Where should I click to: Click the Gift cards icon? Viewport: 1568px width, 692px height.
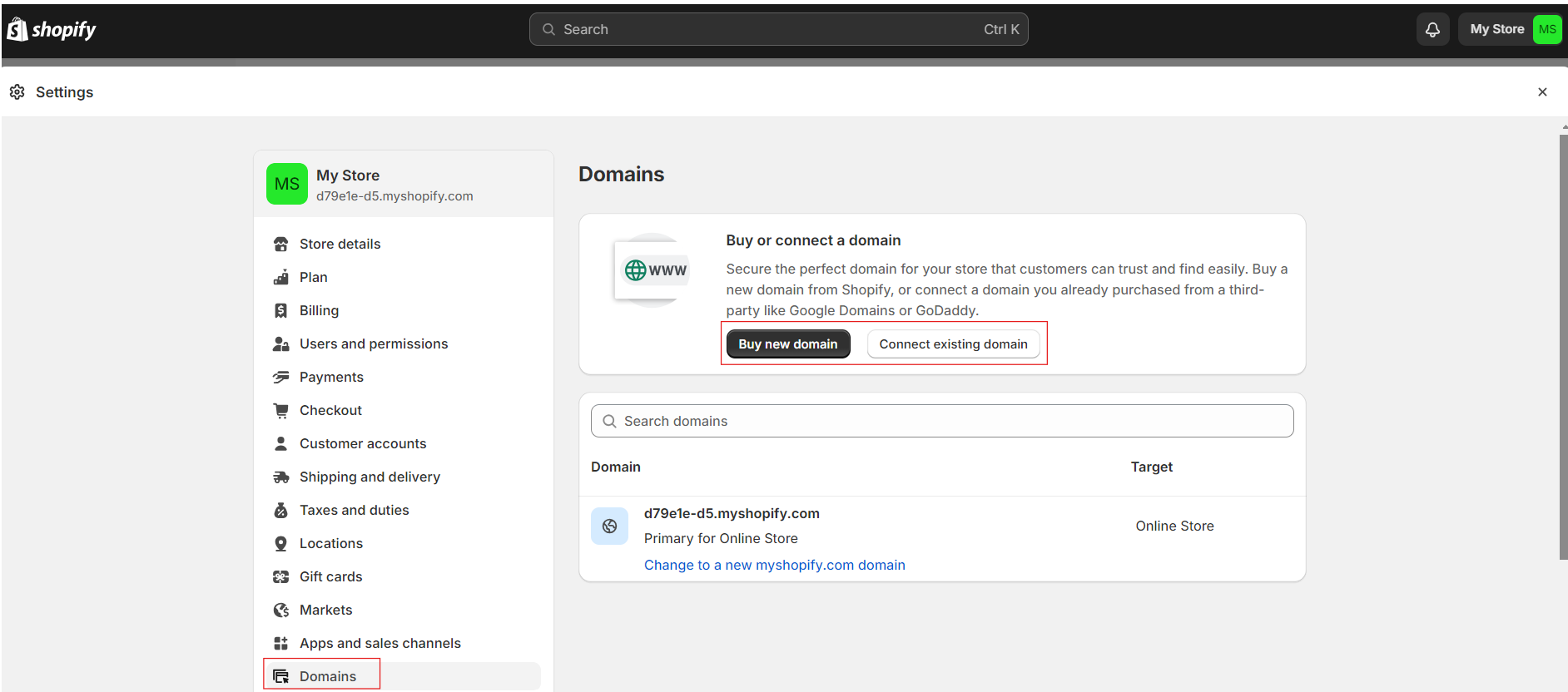tap(281, 576)
